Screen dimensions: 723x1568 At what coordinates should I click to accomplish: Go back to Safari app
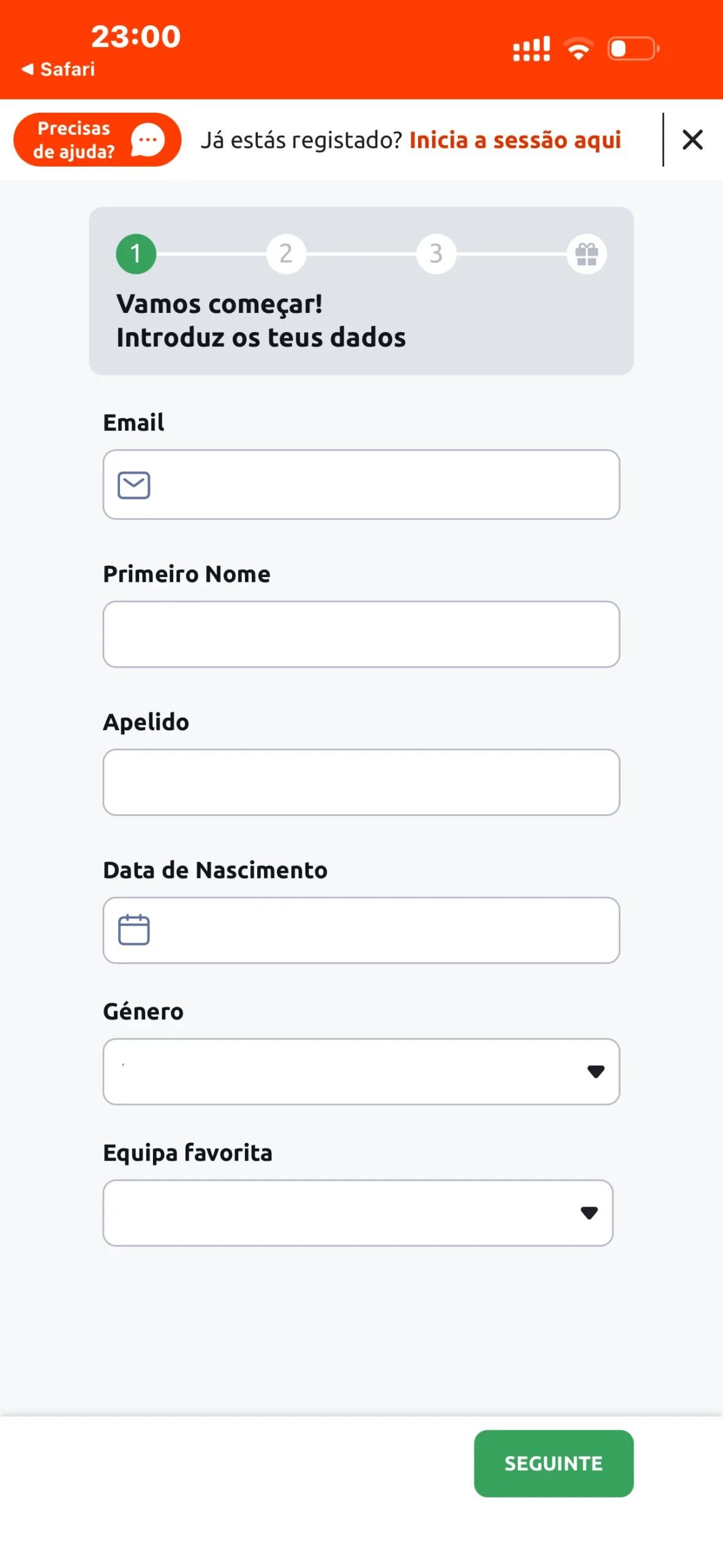[59, 69]
